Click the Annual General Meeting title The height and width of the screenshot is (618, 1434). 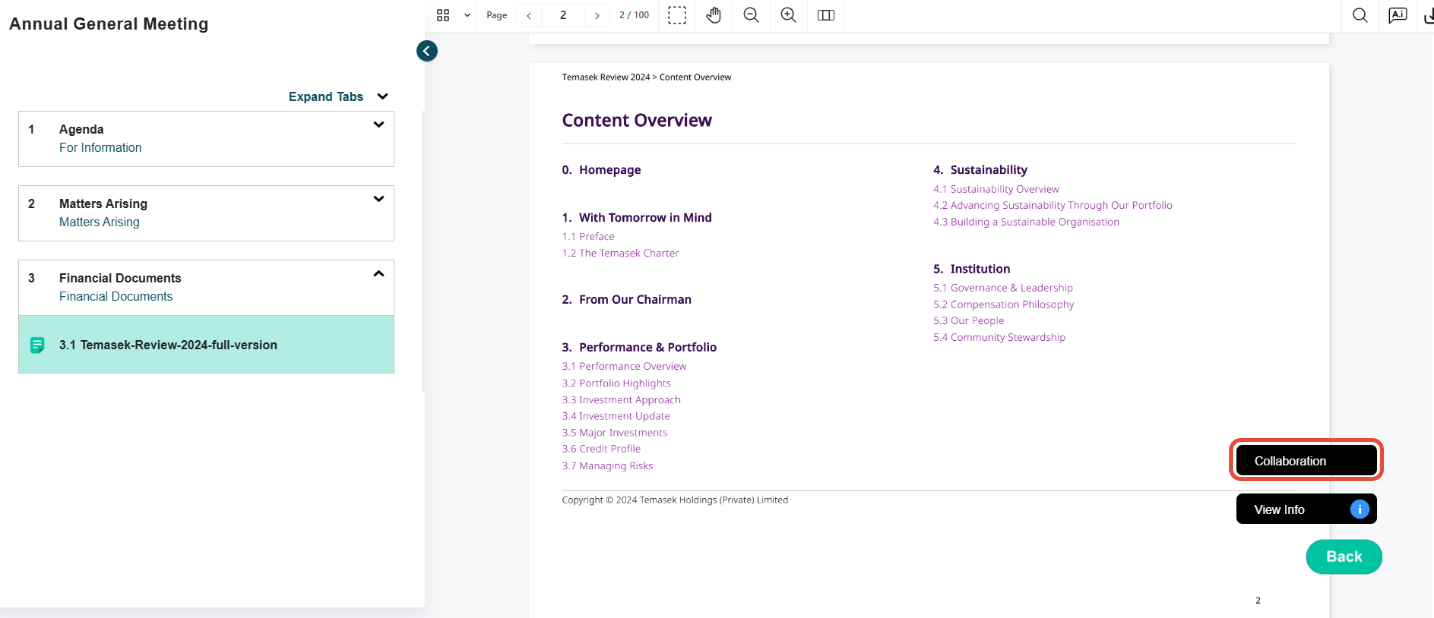pos(109,24)
